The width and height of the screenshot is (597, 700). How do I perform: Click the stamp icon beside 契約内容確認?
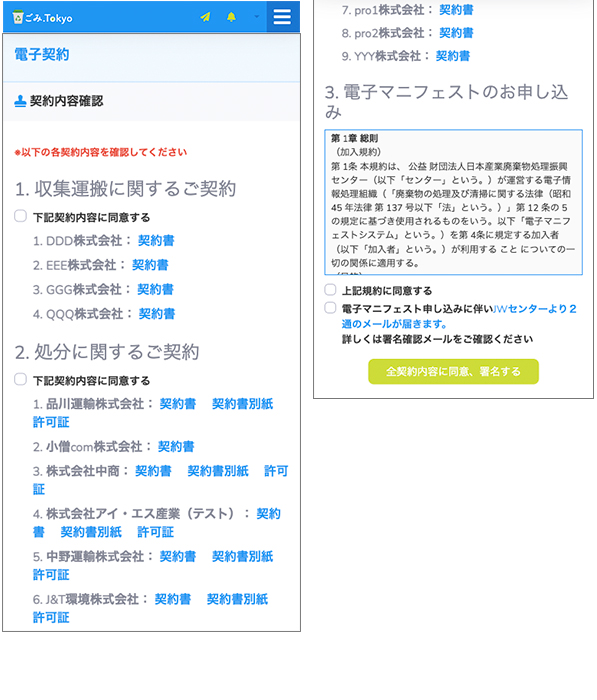(x=20, y=101)
